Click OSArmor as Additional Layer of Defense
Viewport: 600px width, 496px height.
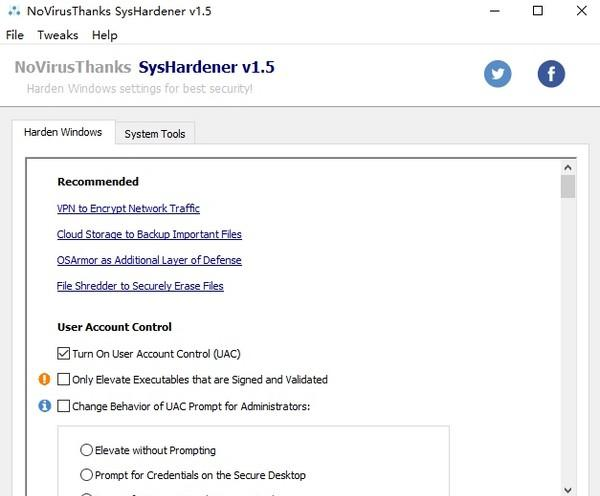point(149,260)
